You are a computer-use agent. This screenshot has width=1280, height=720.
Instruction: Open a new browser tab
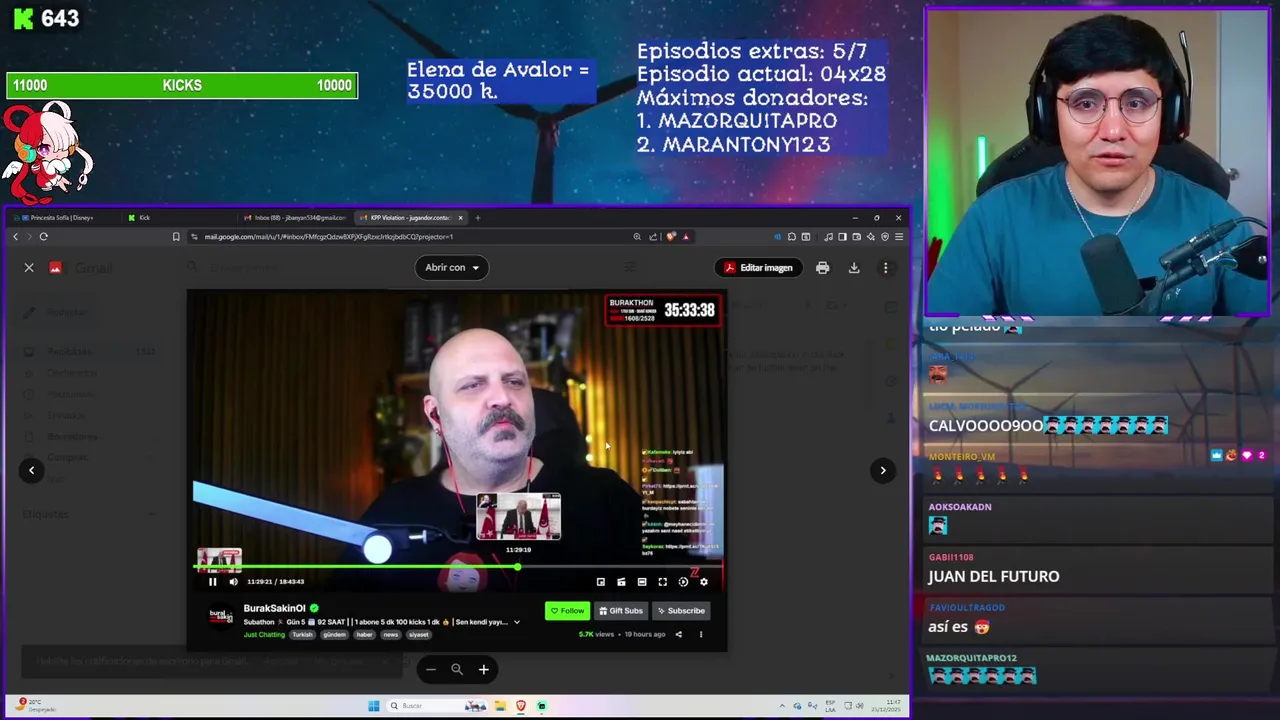(478, 217)
